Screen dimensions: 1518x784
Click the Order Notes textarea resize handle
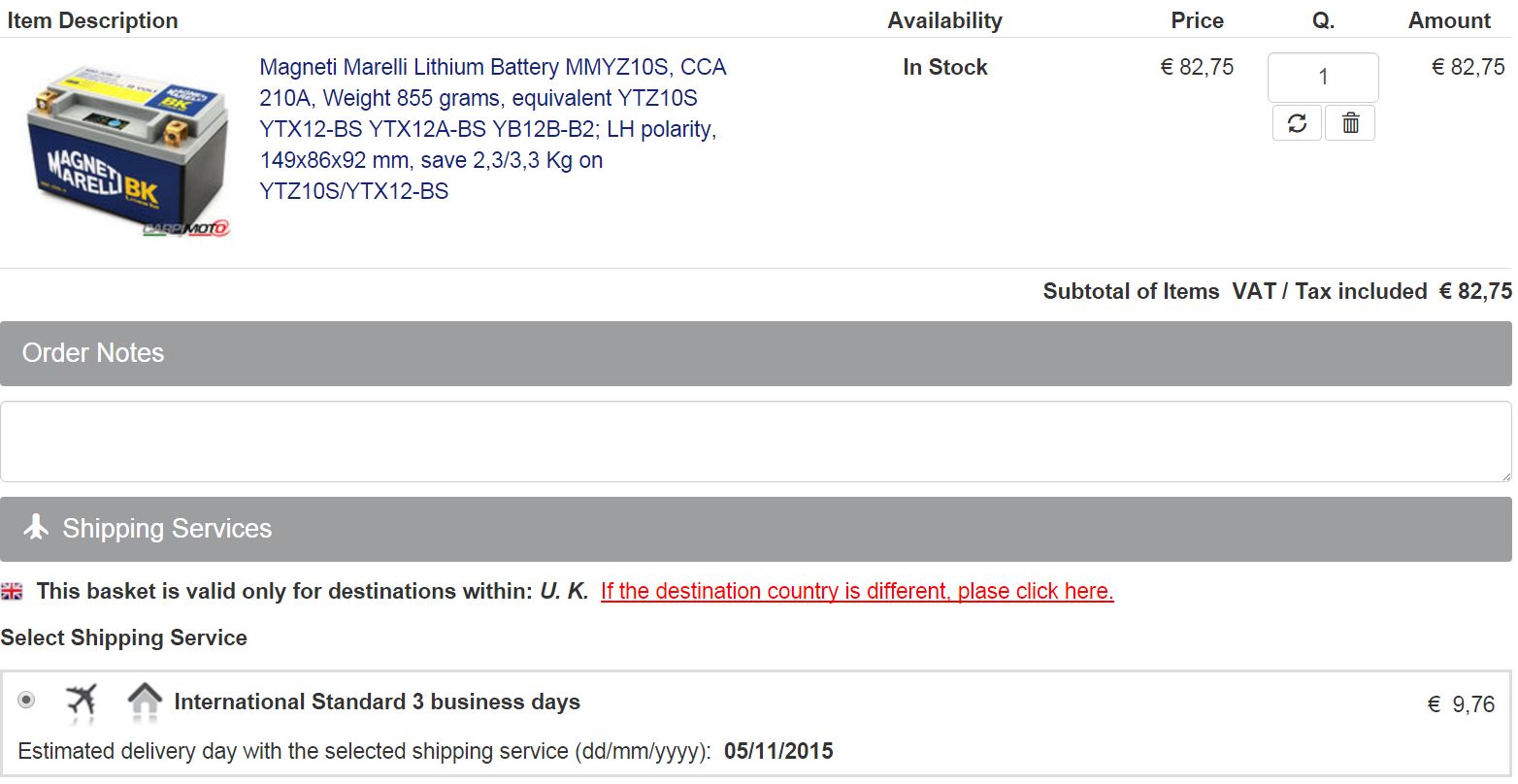pos(1505,475)
